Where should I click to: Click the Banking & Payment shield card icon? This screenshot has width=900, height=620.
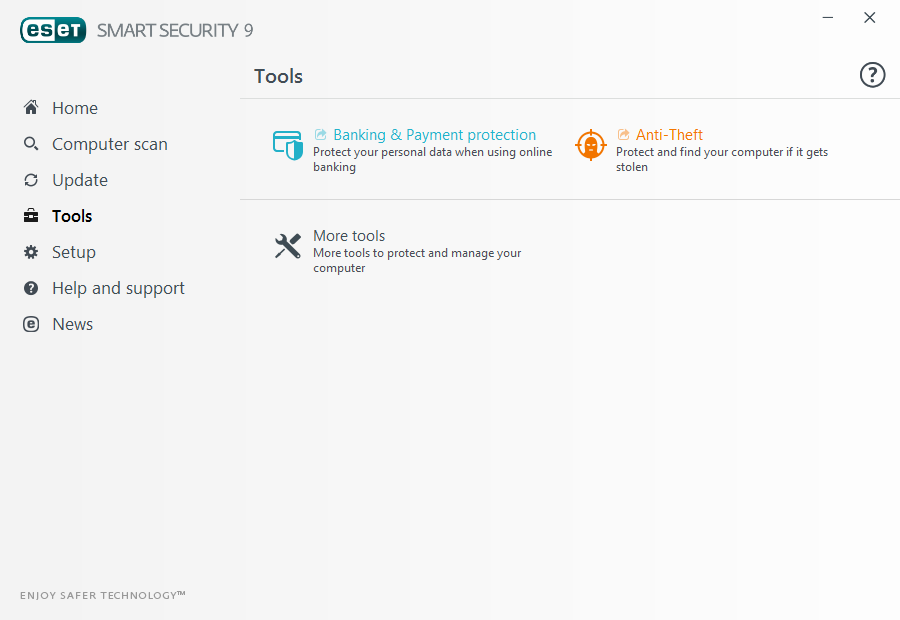(288, 145)
